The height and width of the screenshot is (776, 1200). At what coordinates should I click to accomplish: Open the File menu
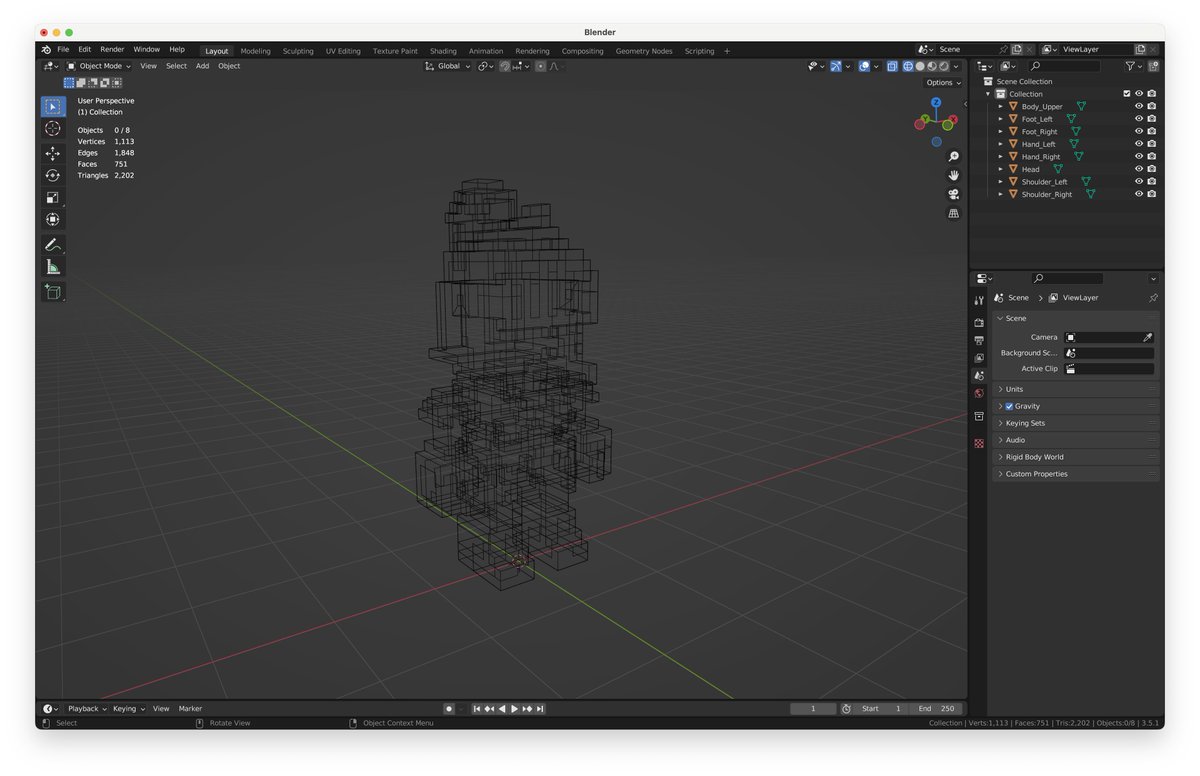coord(63,50)
